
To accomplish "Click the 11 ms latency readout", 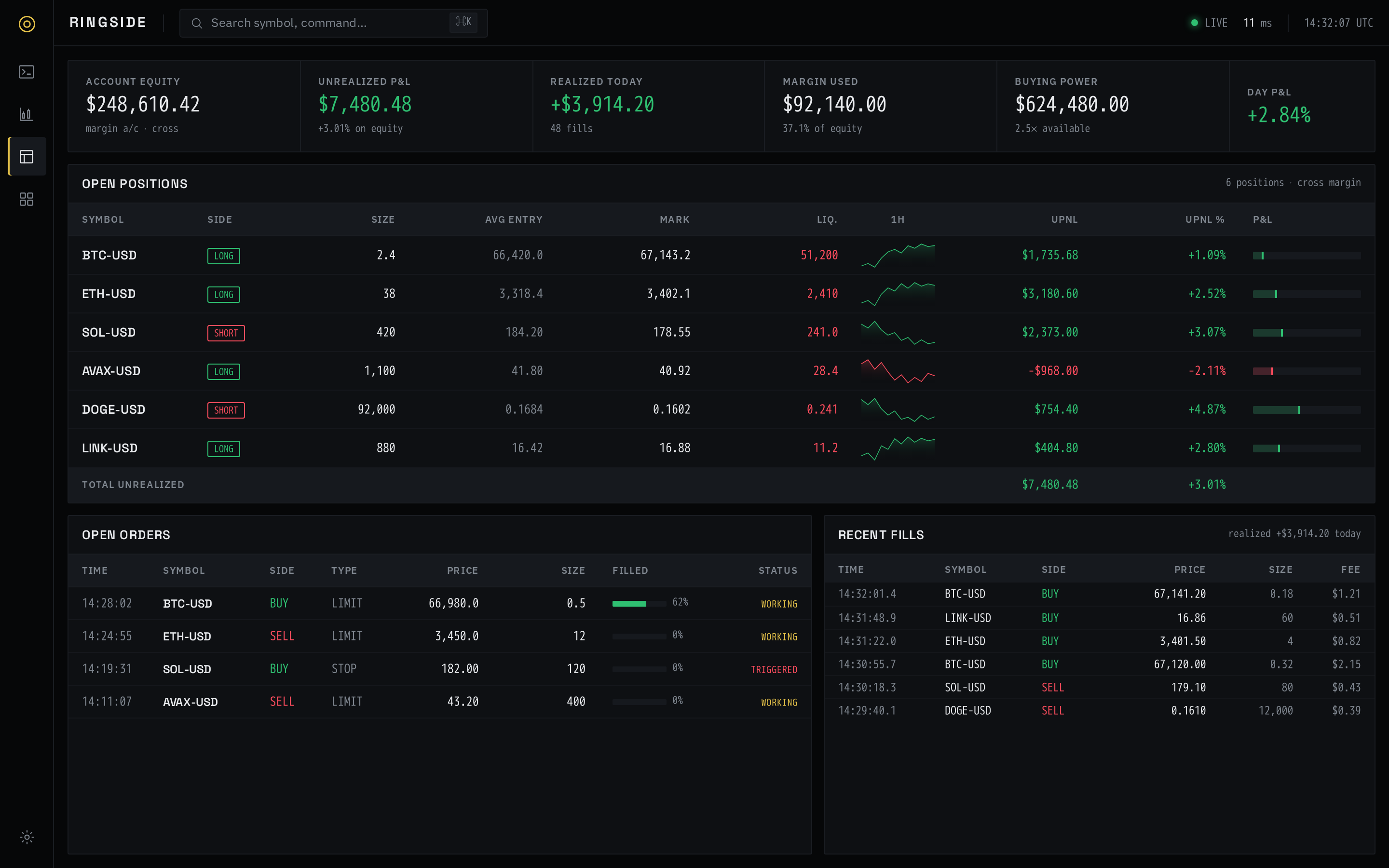I will pyautogui.click(x=1257, y=23).
